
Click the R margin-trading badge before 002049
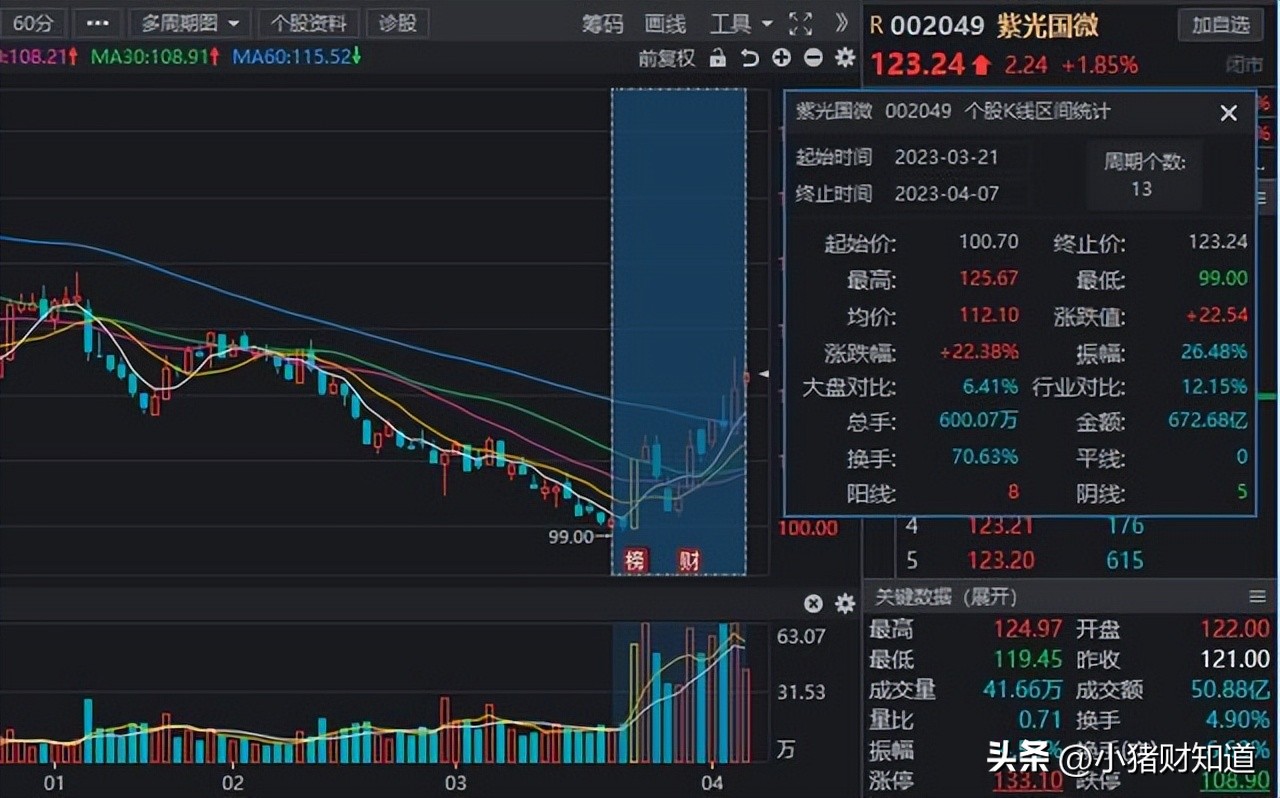(876, 25)
